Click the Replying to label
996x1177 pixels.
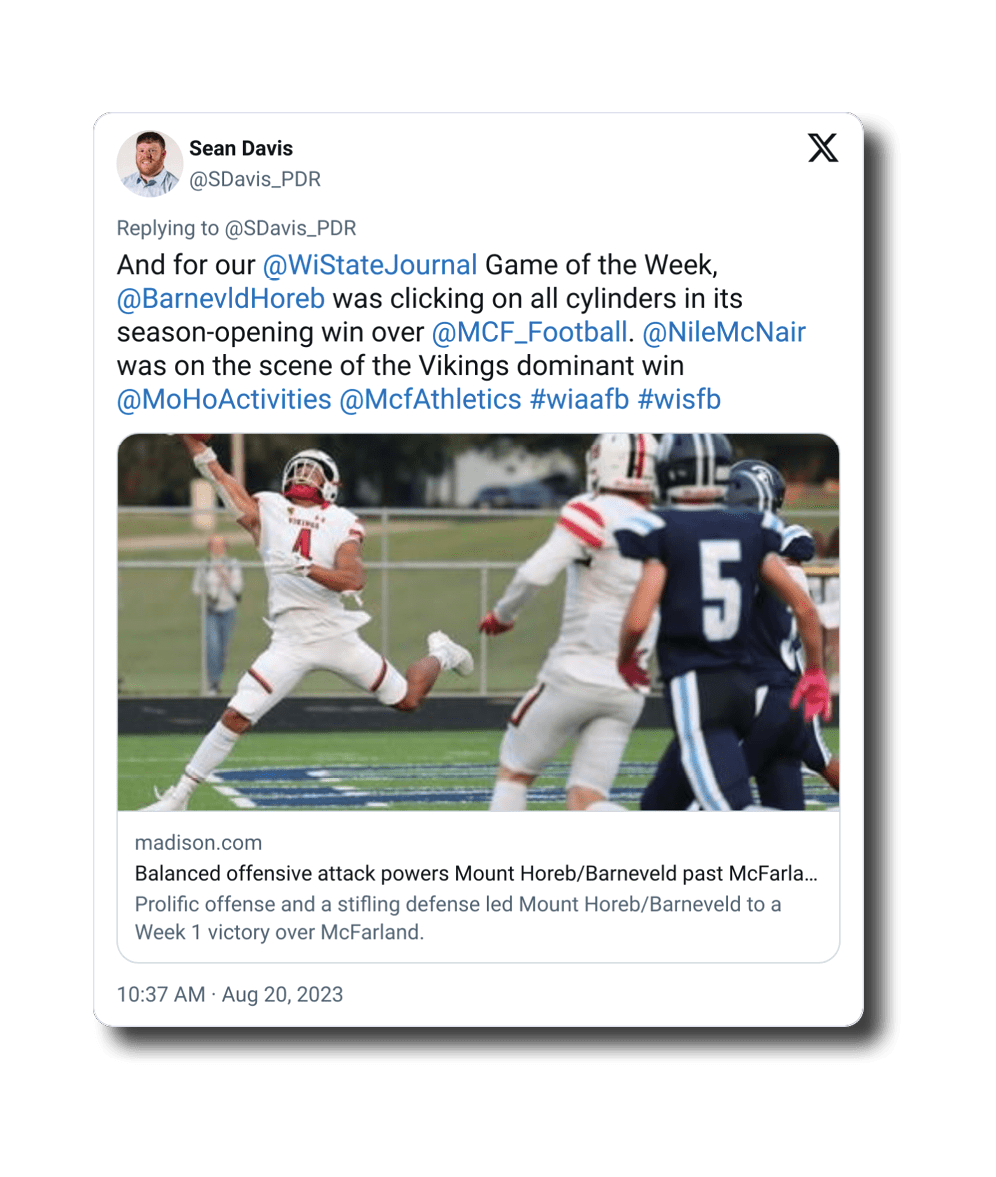tap(168, 228)
